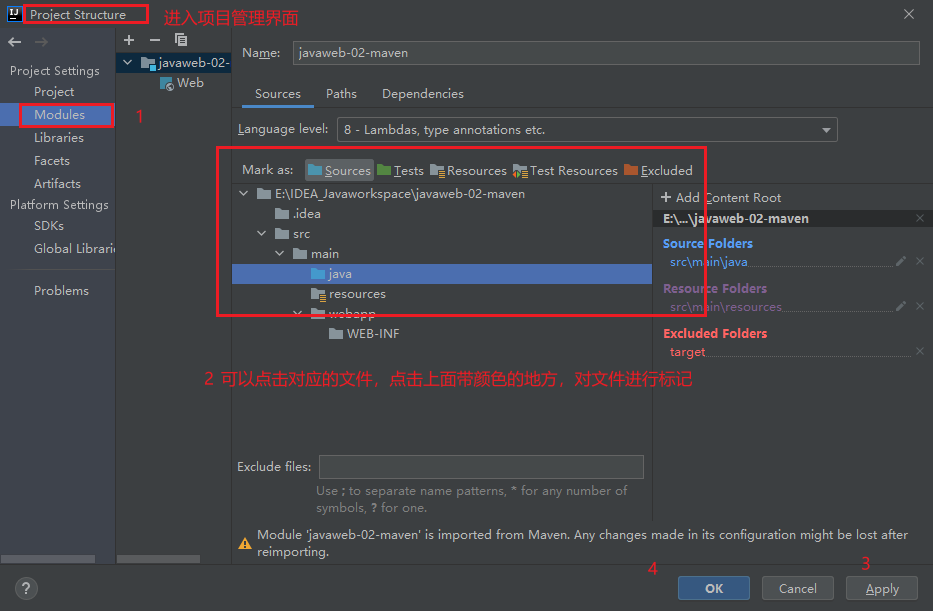Copy the module via the copy icon
This screenshot has width=933, height=611.
click(x=181, y=40)
